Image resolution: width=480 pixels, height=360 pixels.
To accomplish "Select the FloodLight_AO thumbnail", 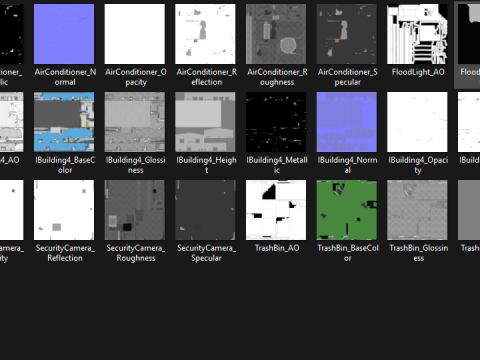I will [x=417, y=34].
